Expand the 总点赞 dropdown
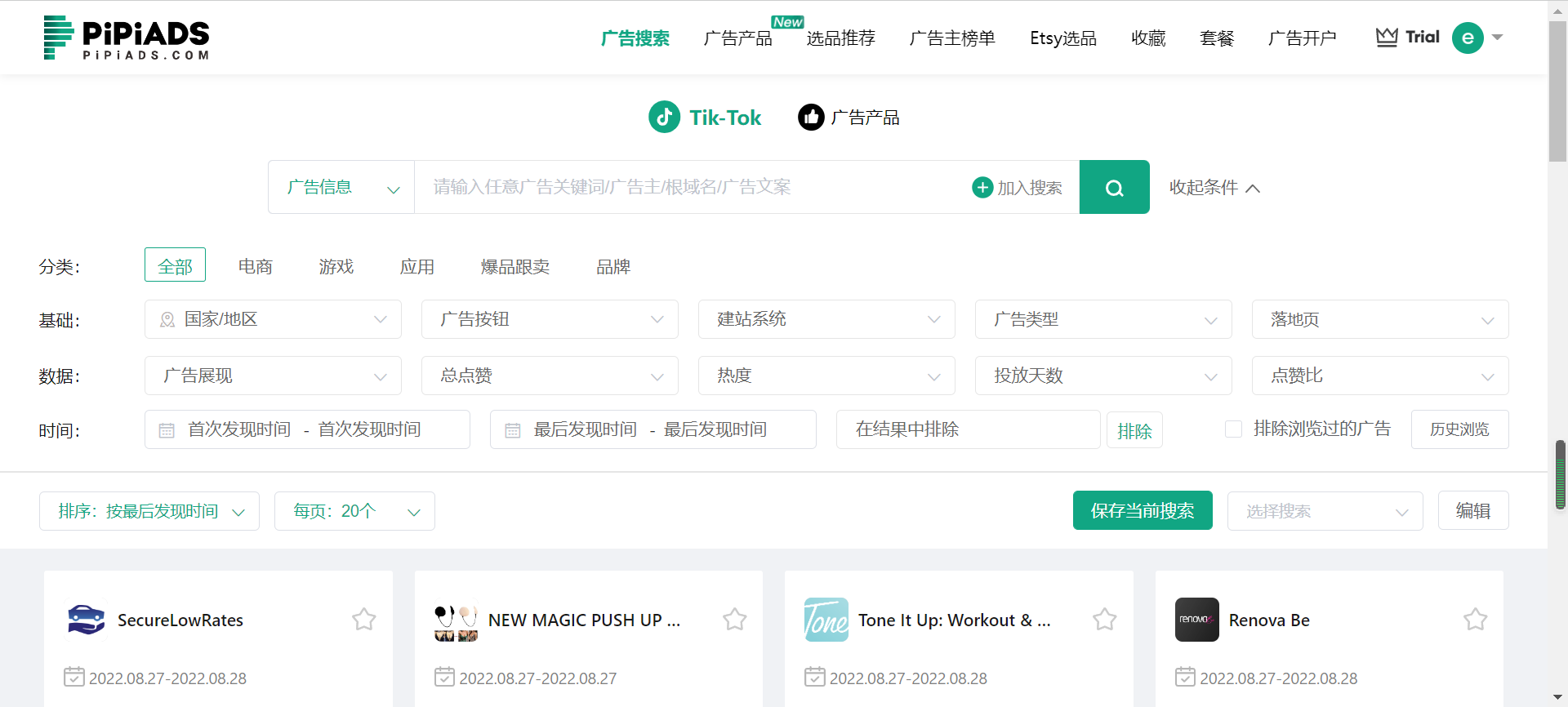 (x=550, y=376)
